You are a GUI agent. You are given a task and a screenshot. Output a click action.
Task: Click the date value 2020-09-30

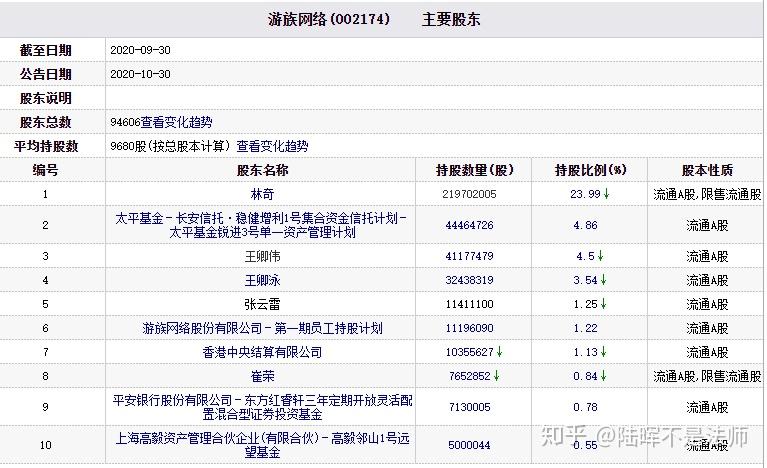tap(140, 50)
